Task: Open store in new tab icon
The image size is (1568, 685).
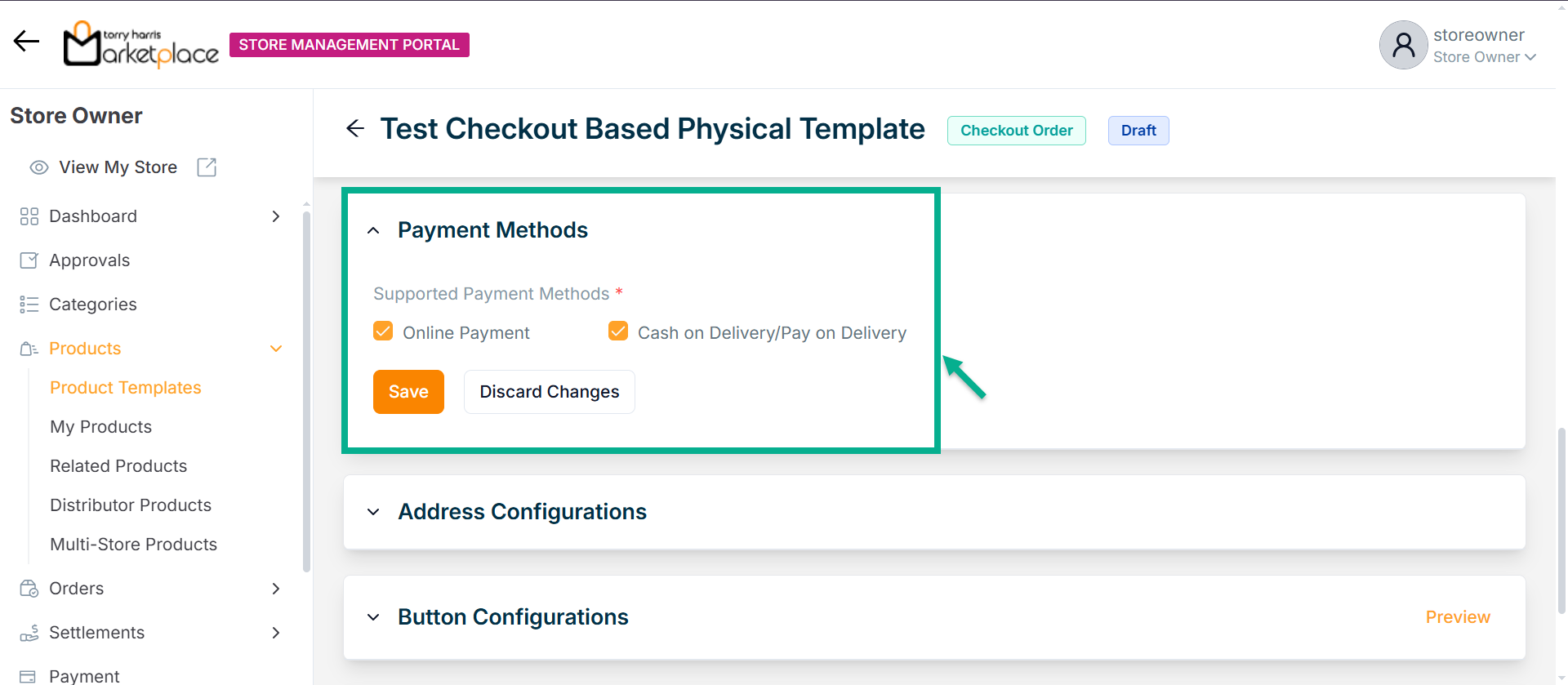Action: (207, 167)
